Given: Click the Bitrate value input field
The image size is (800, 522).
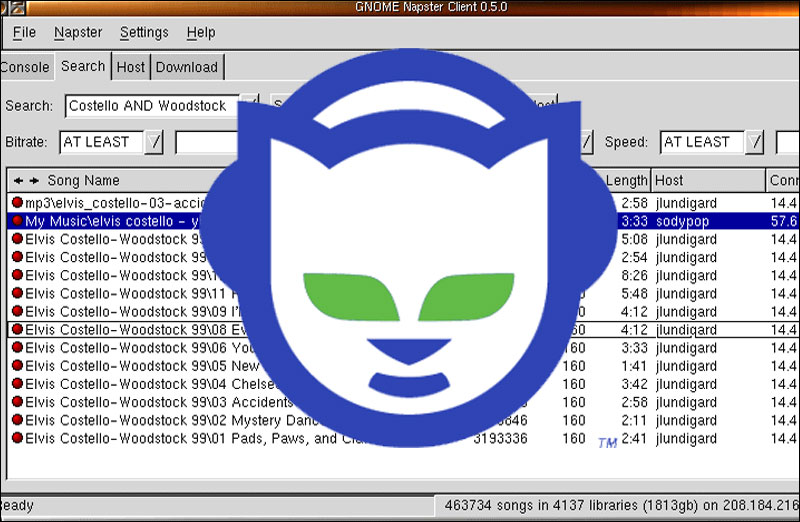Looking at the screenshot, I should pyautogui.click(x=206, y=142).
